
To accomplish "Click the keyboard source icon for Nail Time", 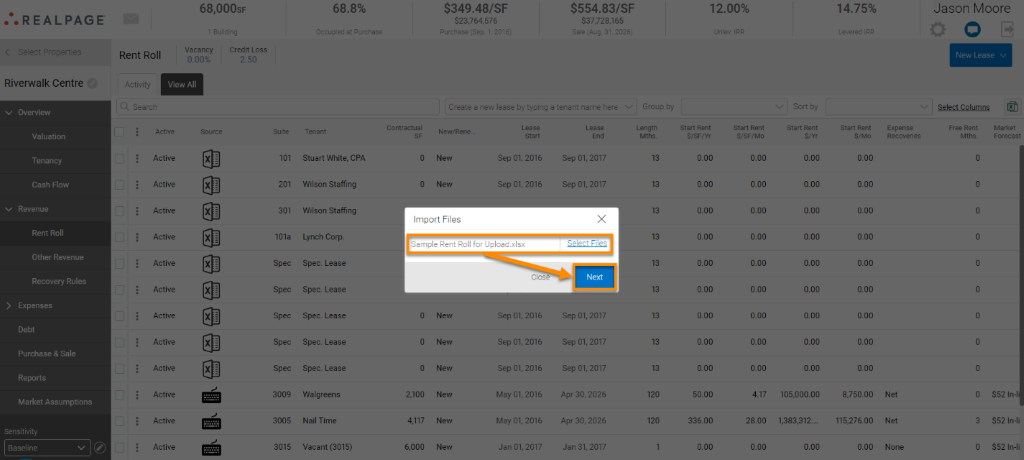I will (x=211, y=420).
